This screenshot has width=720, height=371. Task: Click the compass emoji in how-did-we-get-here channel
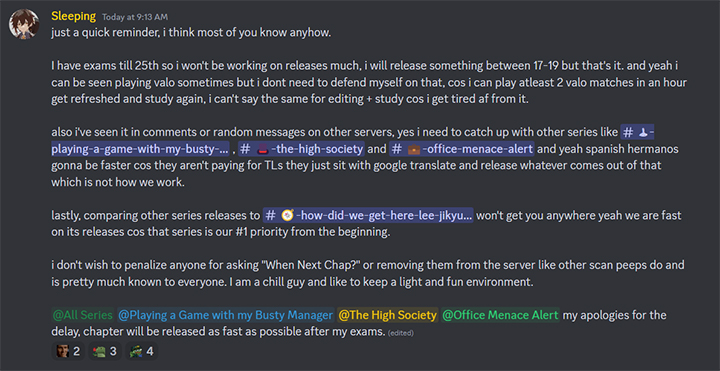coord(287,215)
